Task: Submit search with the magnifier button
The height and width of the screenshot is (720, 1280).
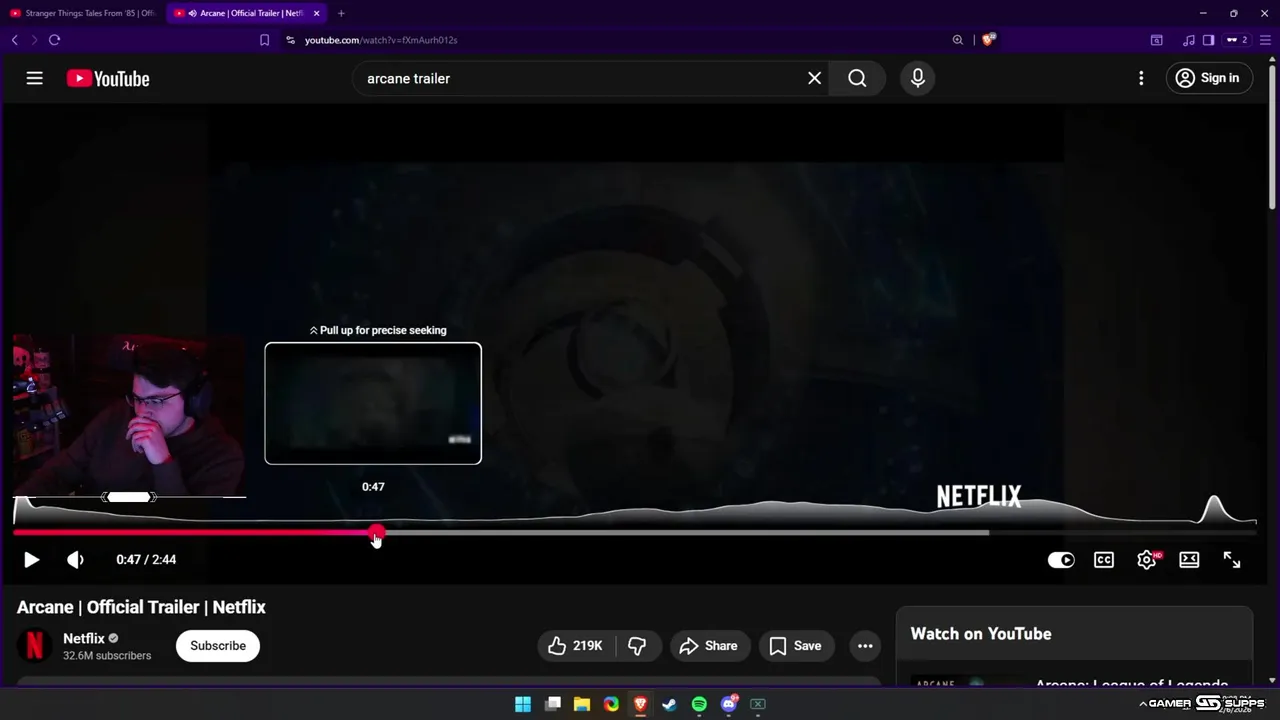Action: (857, 78)
